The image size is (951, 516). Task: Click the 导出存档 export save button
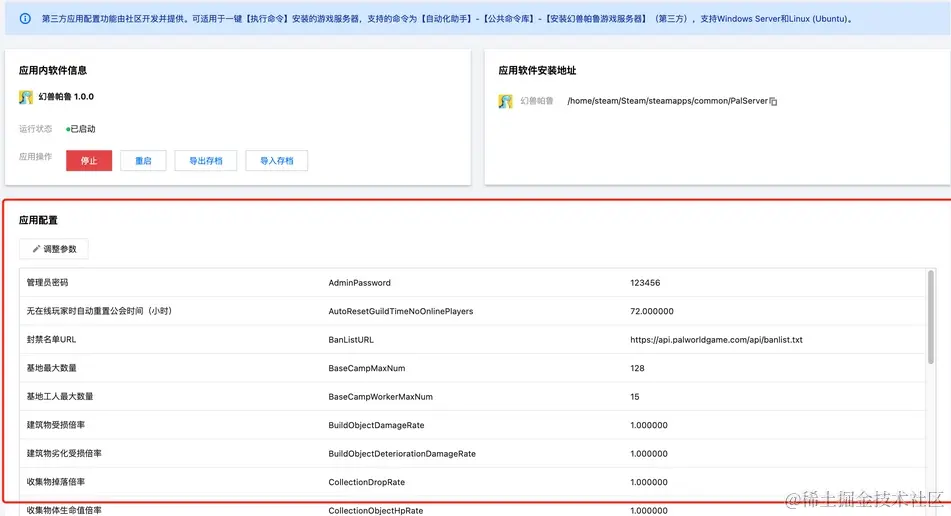206,161
